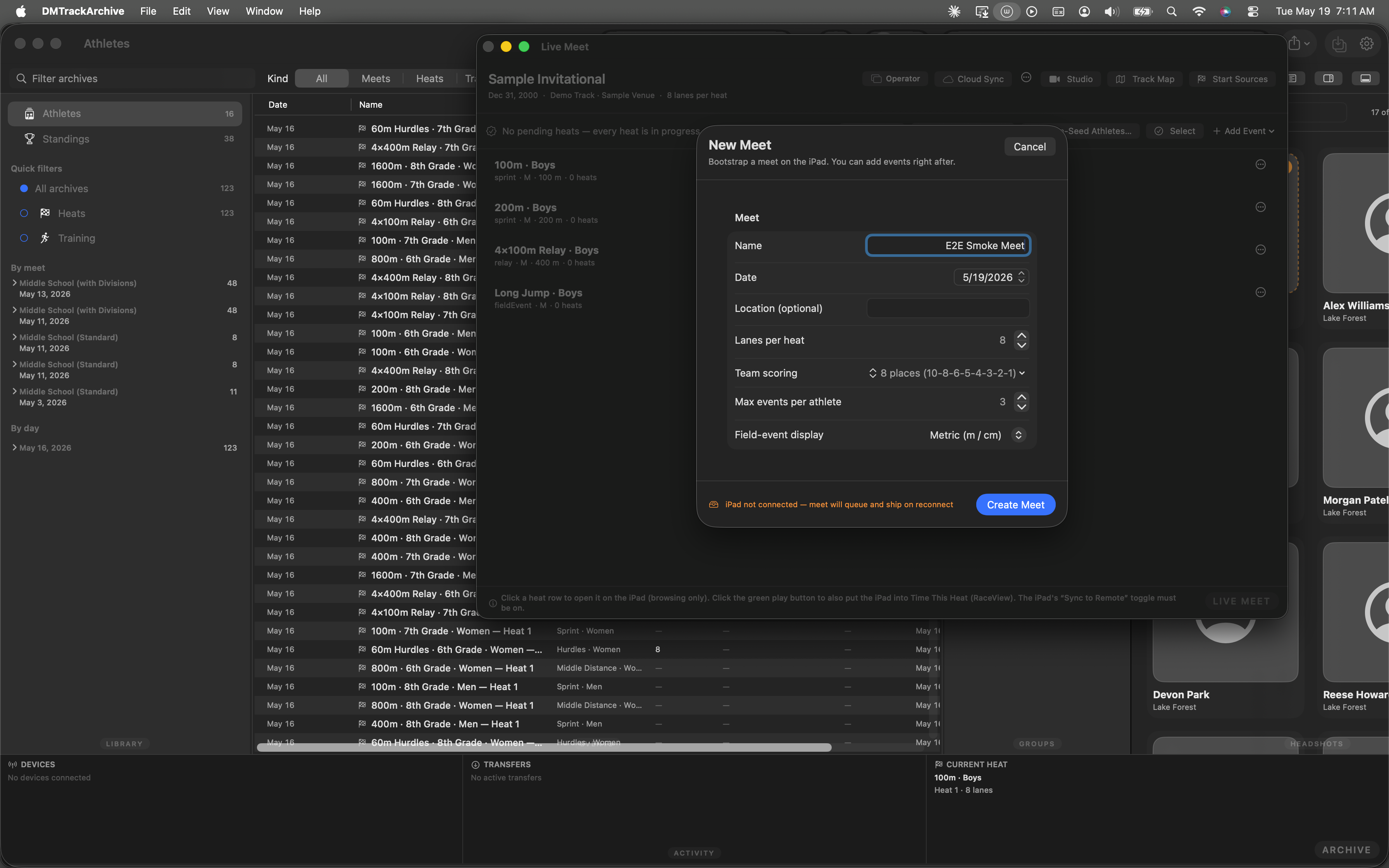
Task: Select Alex Williams headshot card
Action: point(1356,238)
